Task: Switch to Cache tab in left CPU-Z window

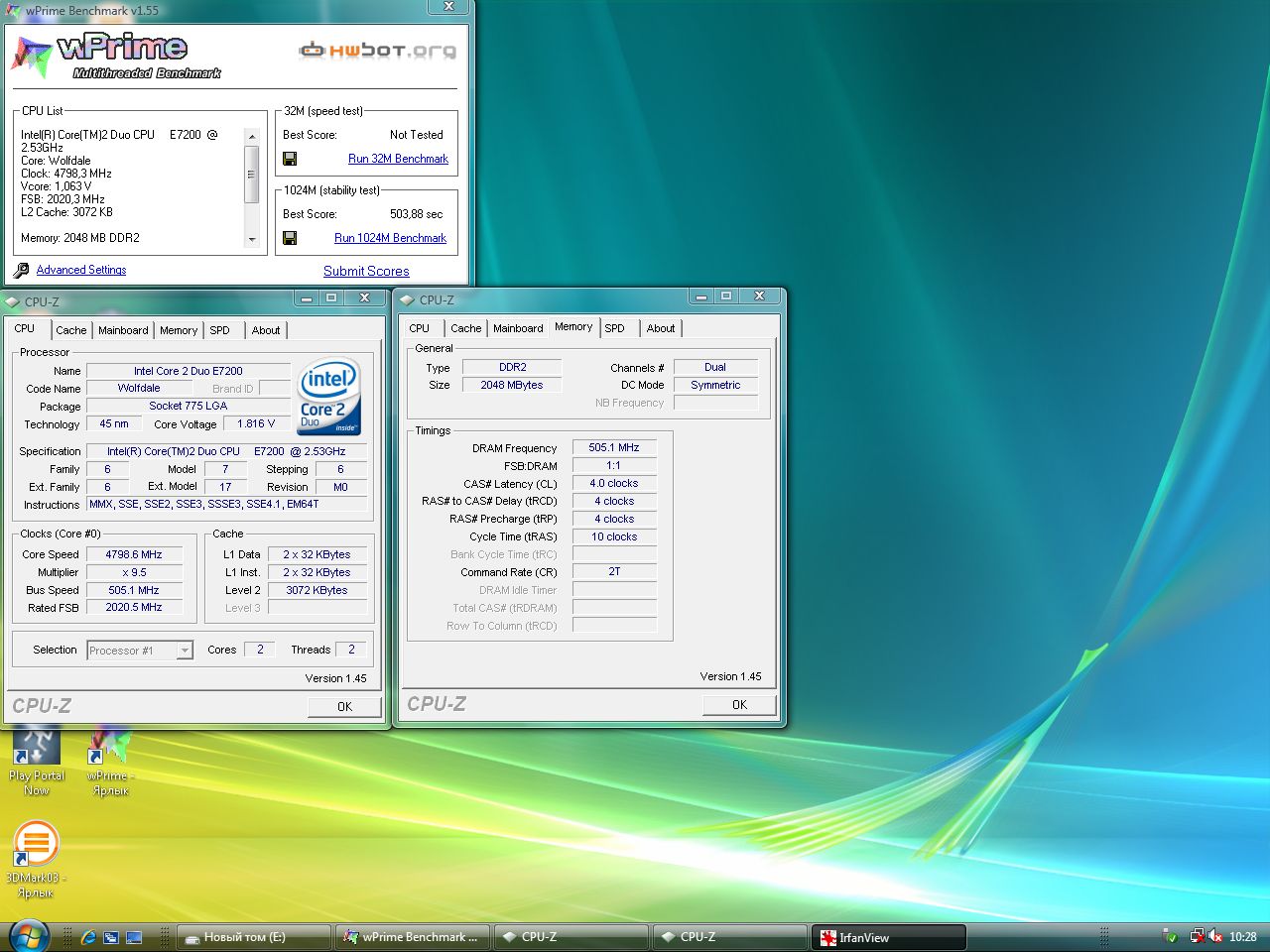Action: pos(71,330)
